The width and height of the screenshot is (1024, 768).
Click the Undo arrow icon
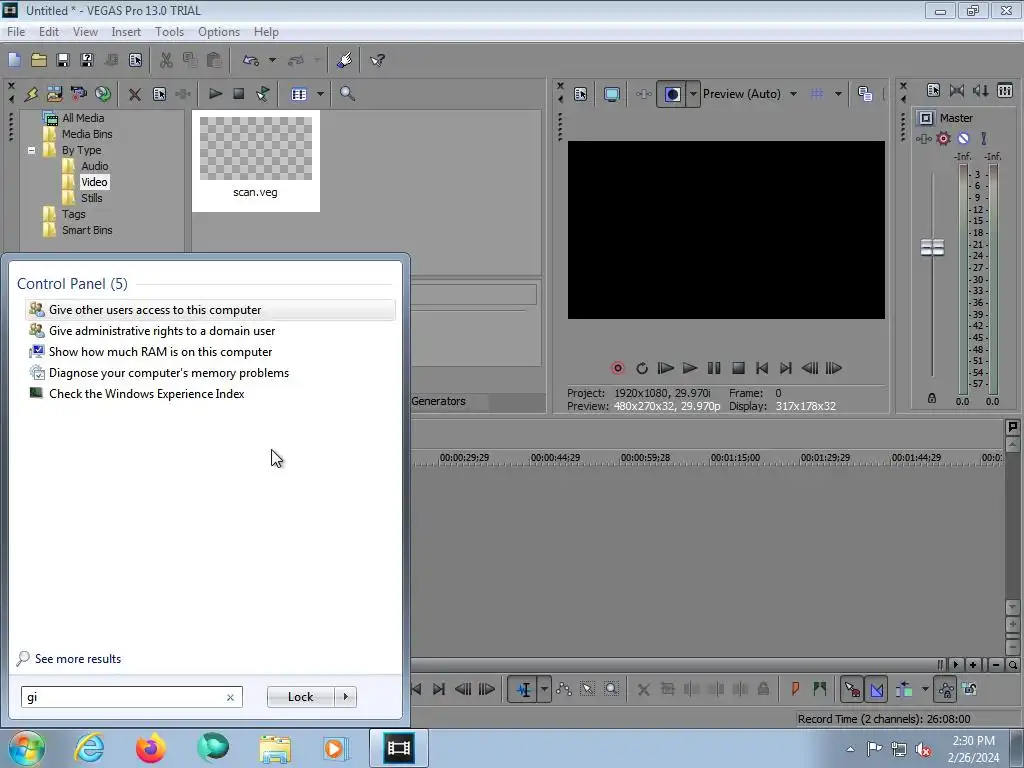251,60
